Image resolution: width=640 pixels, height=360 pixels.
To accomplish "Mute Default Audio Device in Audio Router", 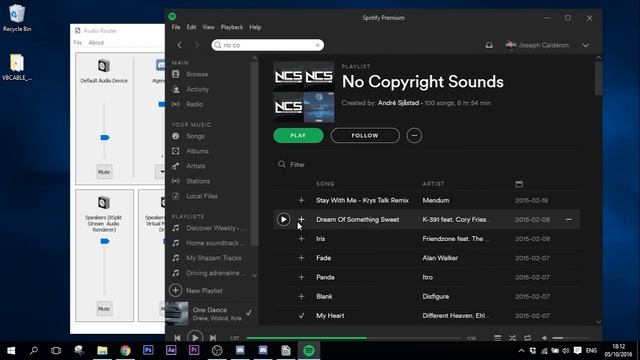I will [104, 172].
